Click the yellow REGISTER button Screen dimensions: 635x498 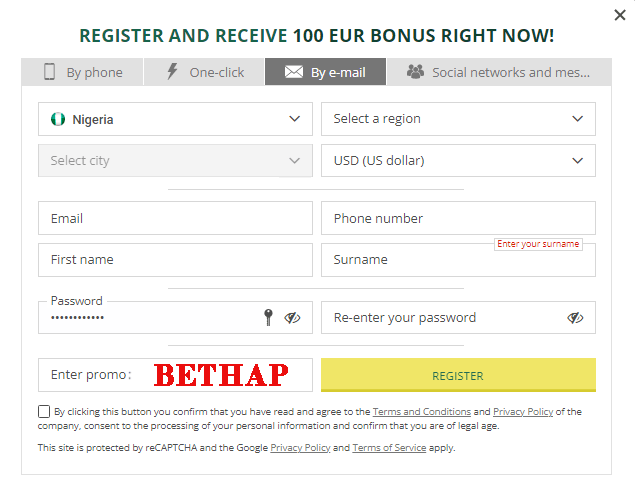pos(458,375)
